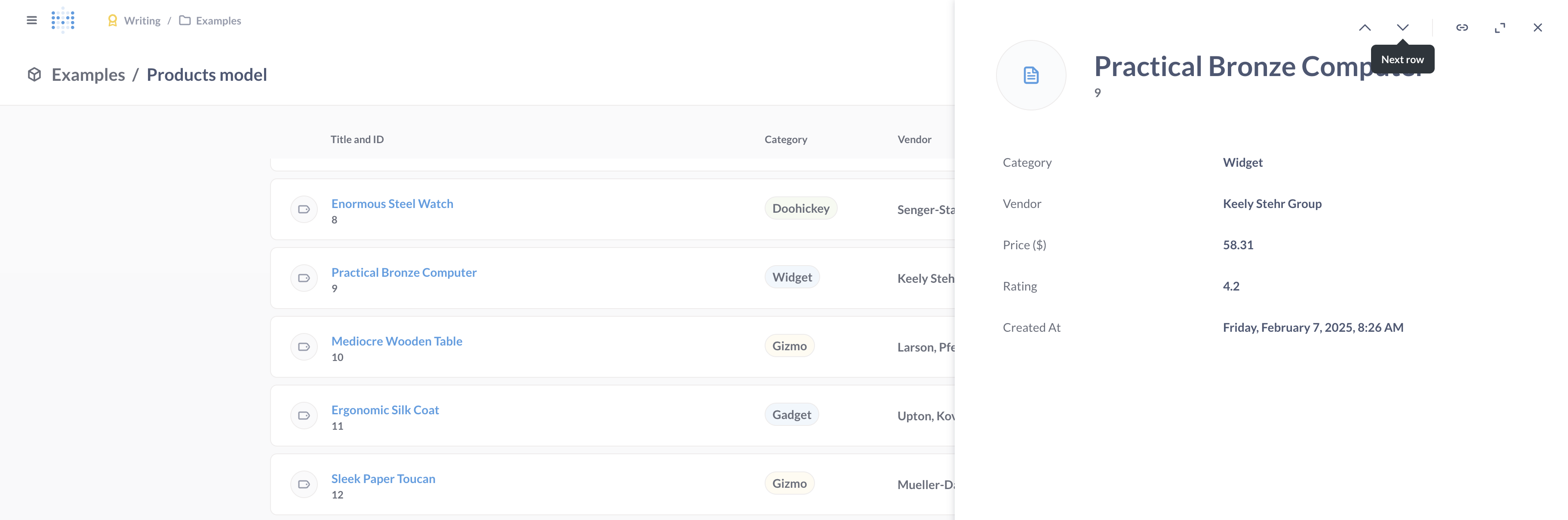1568x520 pixels.
Task: Click the document icon in detail panel
Action: [1030, 75]
